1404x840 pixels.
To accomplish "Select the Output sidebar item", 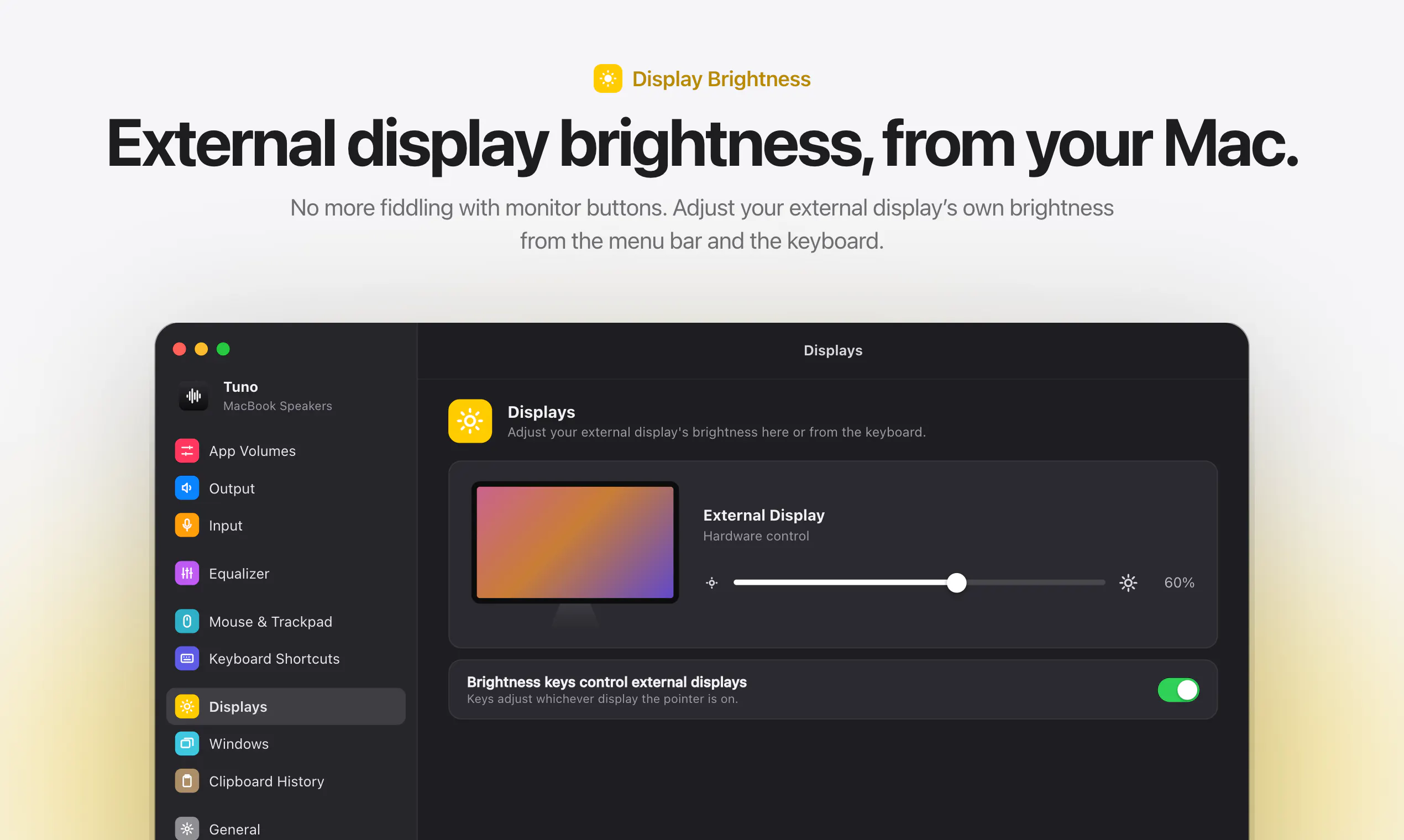I will pos(286,488).
